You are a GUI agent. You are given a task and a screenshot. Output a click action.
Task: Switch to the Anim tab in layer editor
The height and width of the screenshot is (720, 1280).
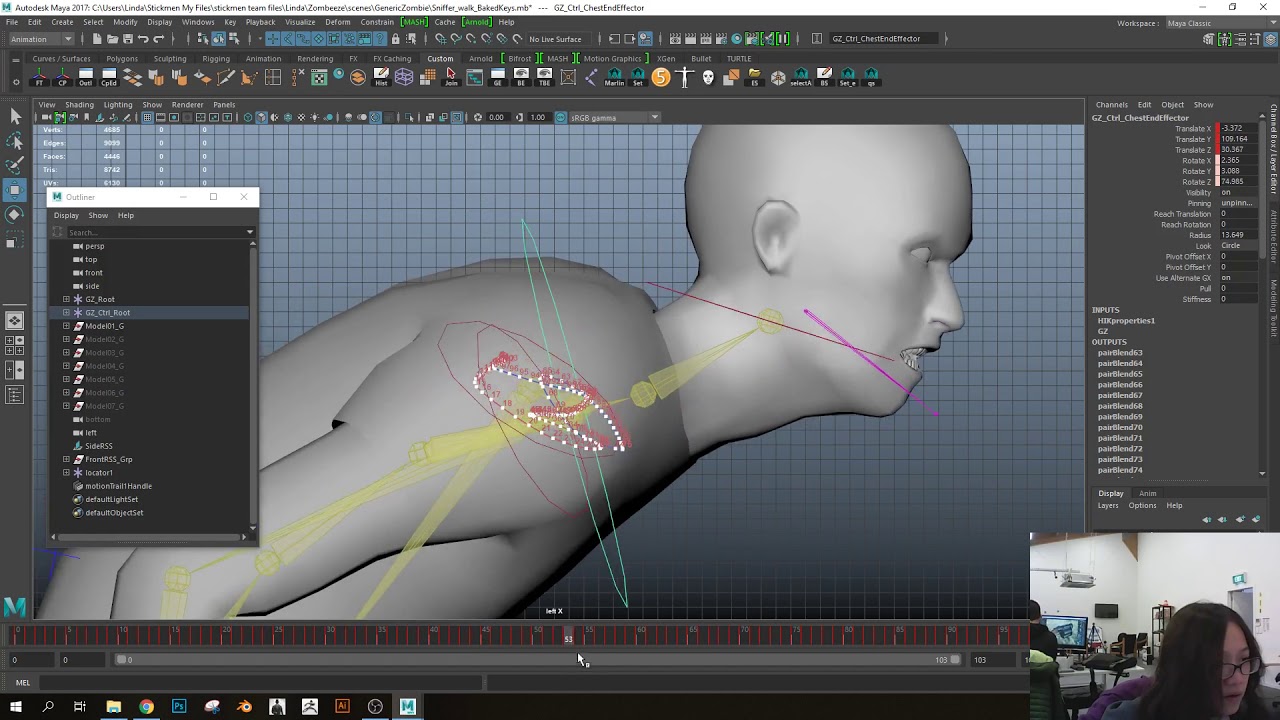click(1147, 493)
